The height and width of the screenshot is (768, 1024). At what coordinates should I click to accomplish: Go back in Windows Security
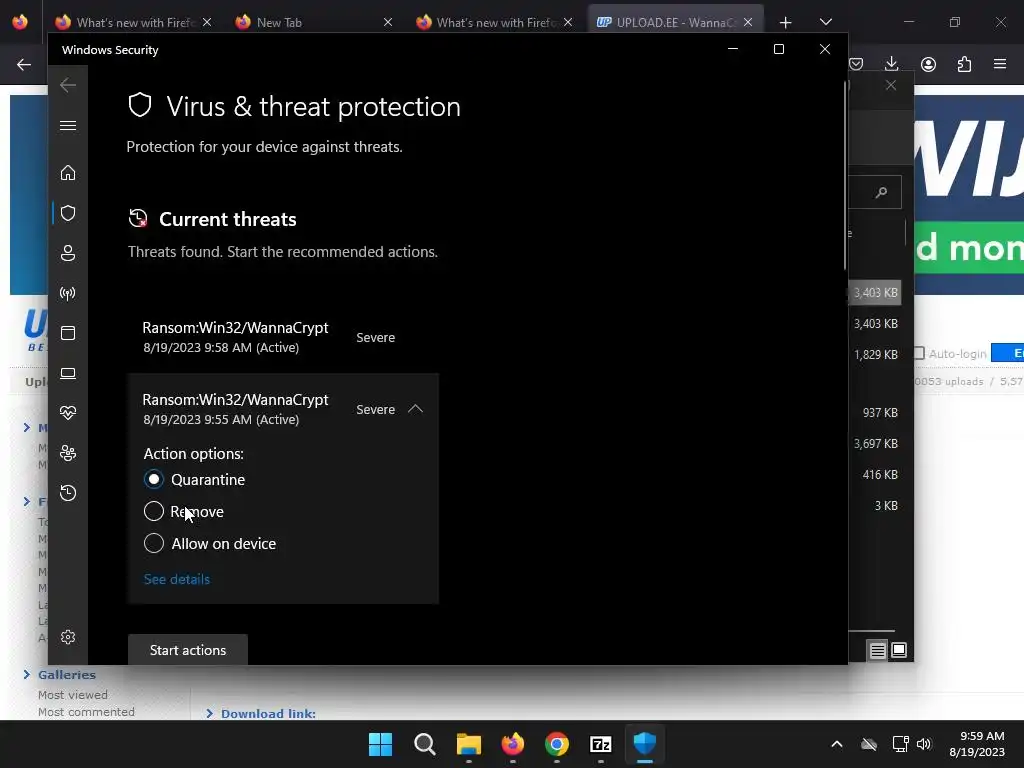click(x=68, y=85)
